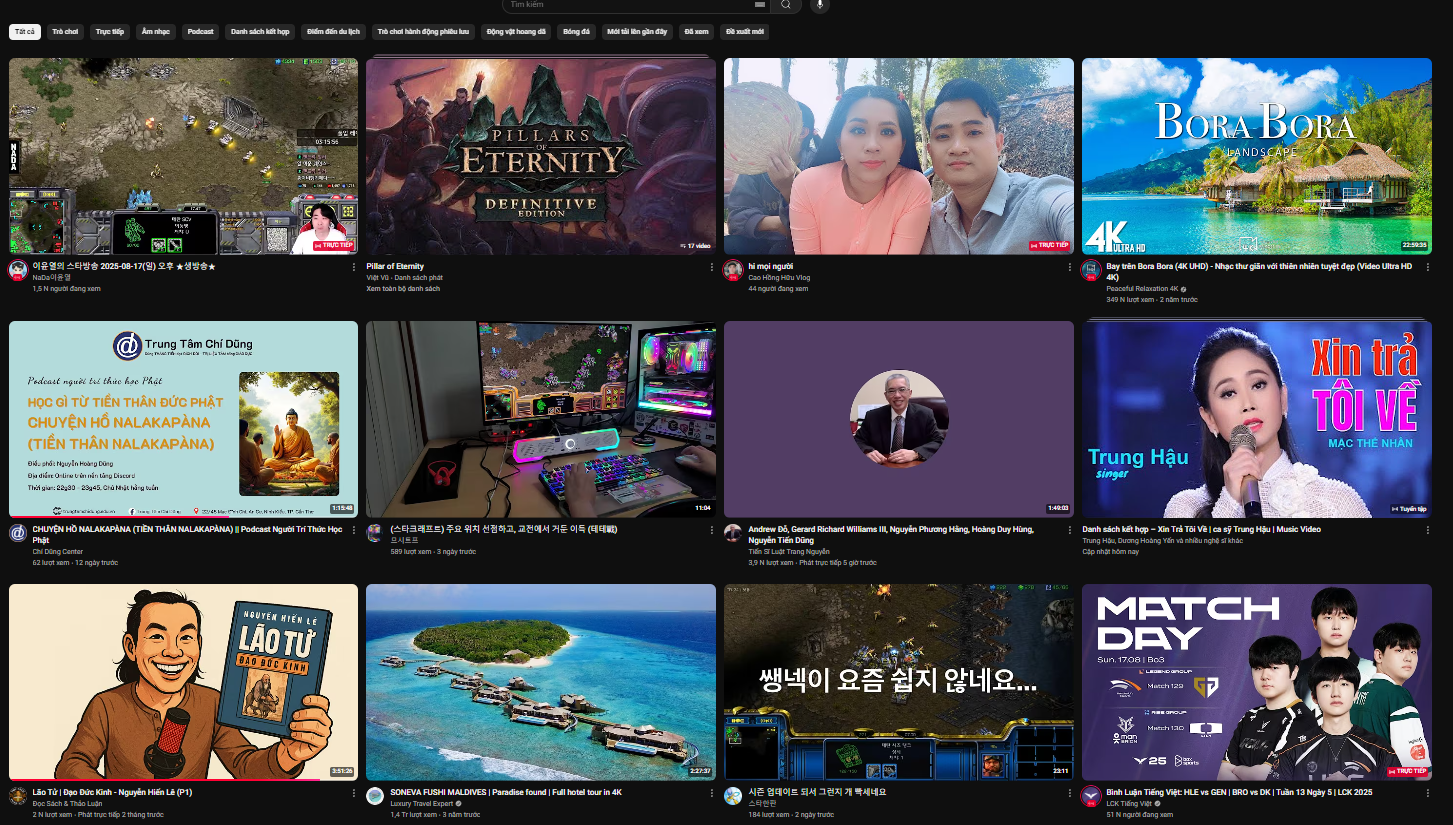Open the Maldives island aerial thumbnail

point(541,682)
